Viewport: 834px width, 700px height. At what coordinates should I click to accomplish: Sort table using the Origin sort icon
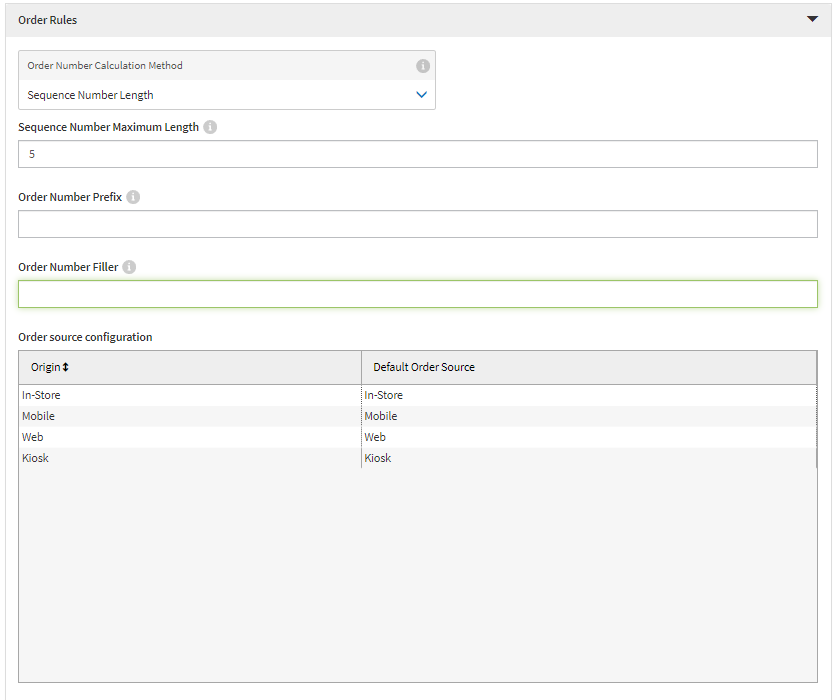pos(66,367)
